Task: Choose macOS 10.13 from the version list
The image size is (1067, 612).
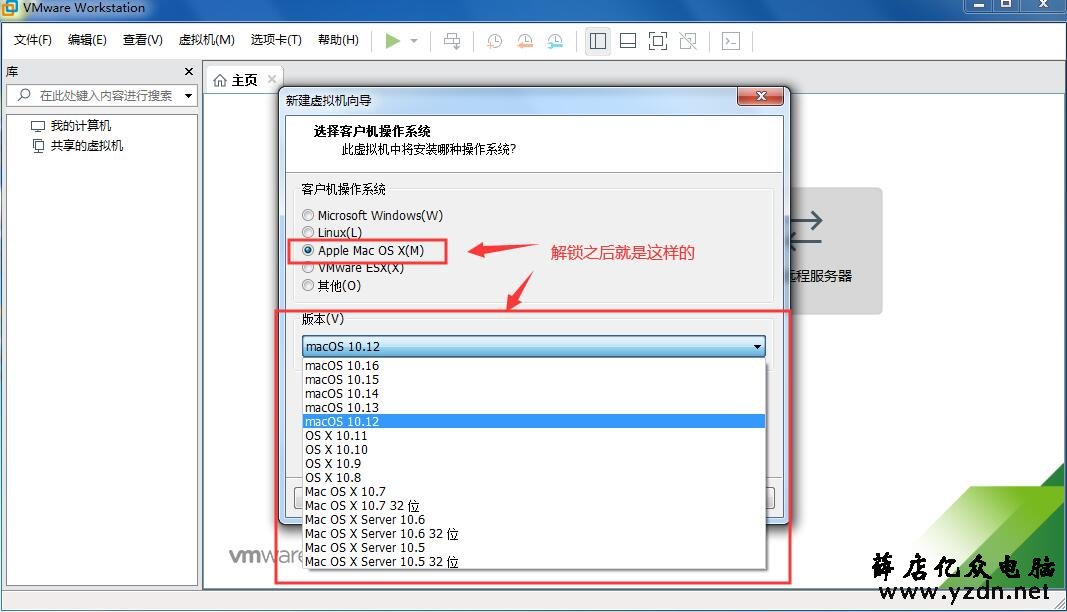Action: coord(534,408)
